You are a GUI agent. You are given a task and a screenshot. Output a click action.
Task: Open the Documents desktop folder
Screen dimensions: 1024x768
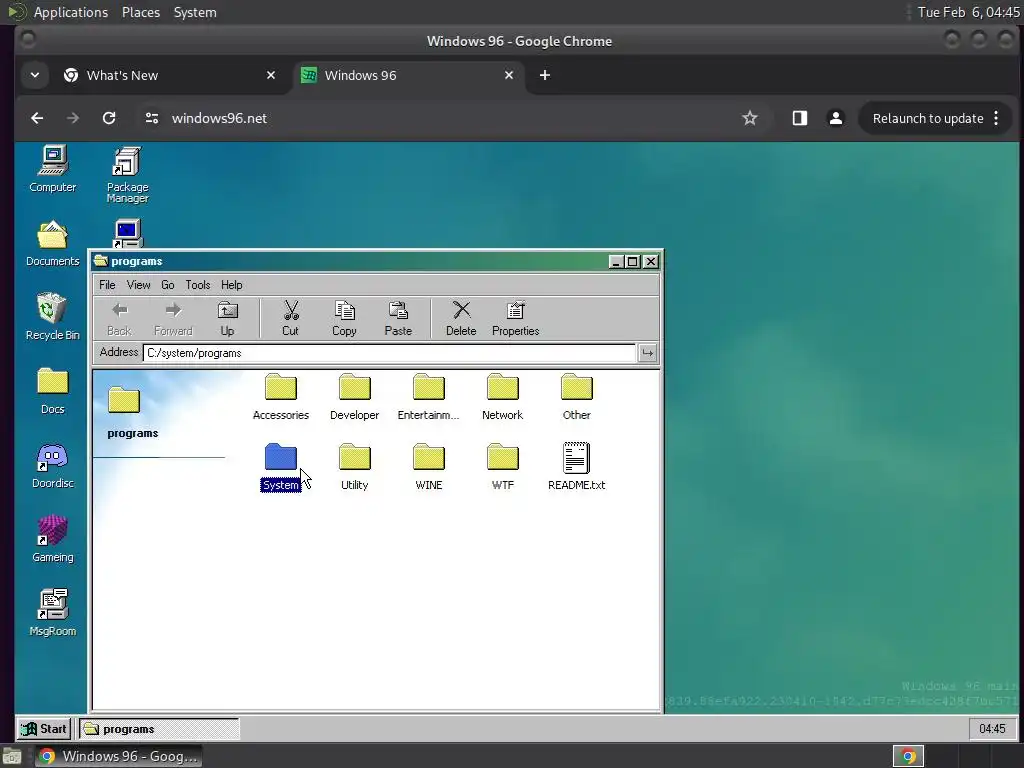[x=52, y=243]
